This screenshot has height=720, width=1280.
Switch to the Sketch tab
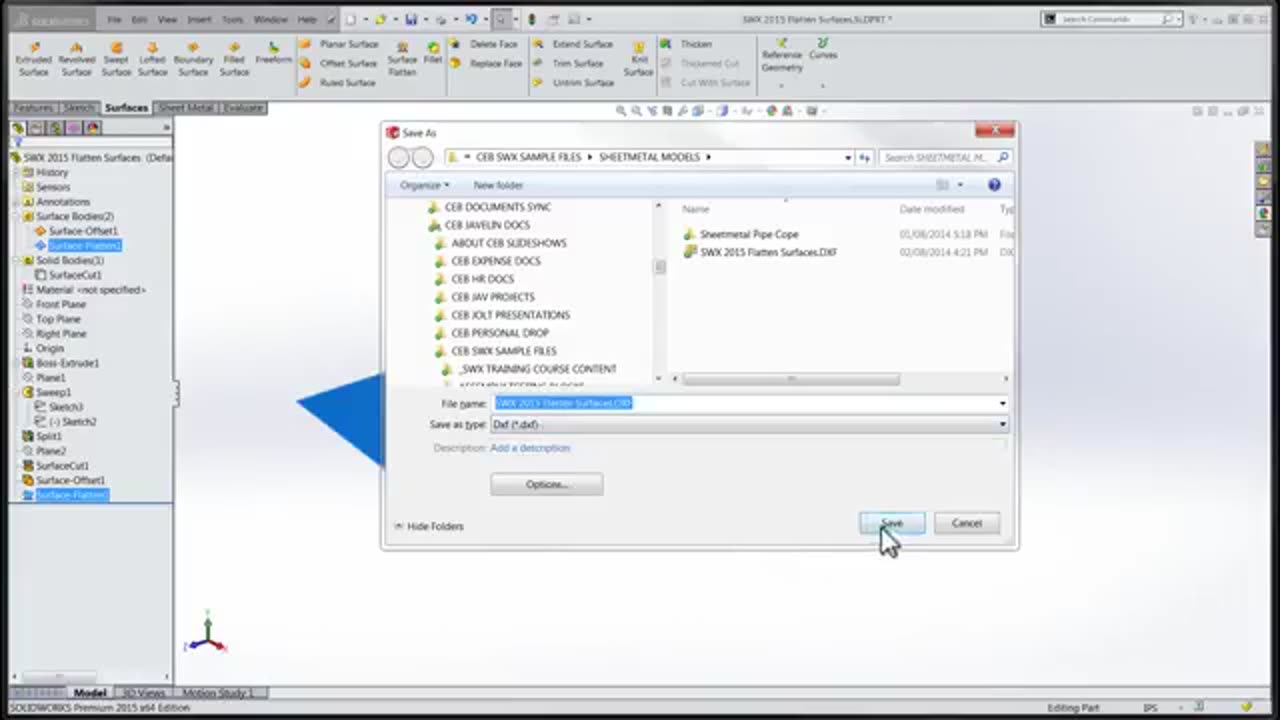pyautogui.click(x=79, y=107)
